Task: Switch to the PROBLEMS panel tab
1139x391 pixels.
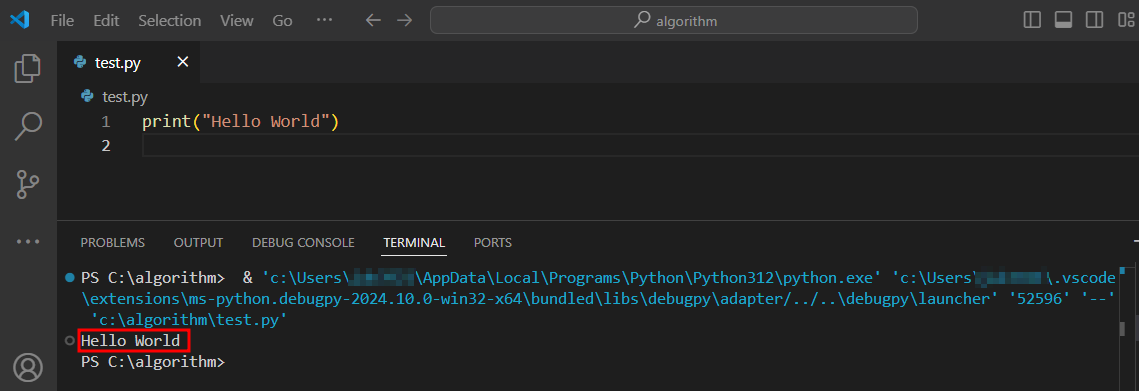Action: click(x=113, y=243)
